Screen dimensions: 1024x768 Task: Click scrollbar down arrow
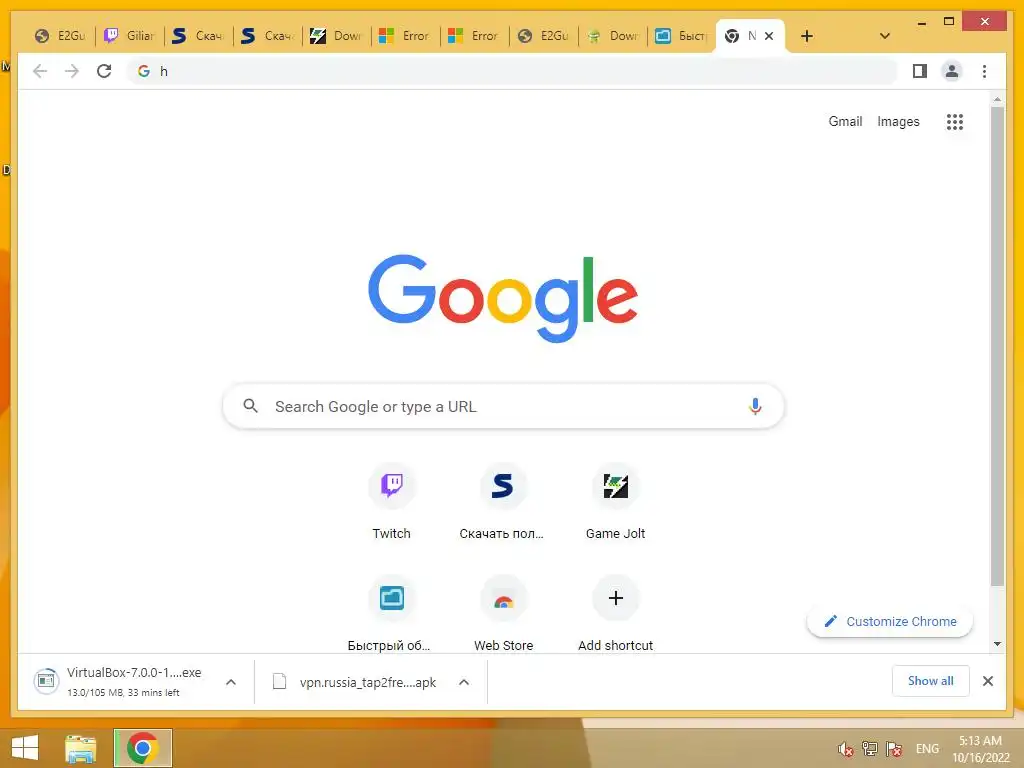(x=997, y=644)
